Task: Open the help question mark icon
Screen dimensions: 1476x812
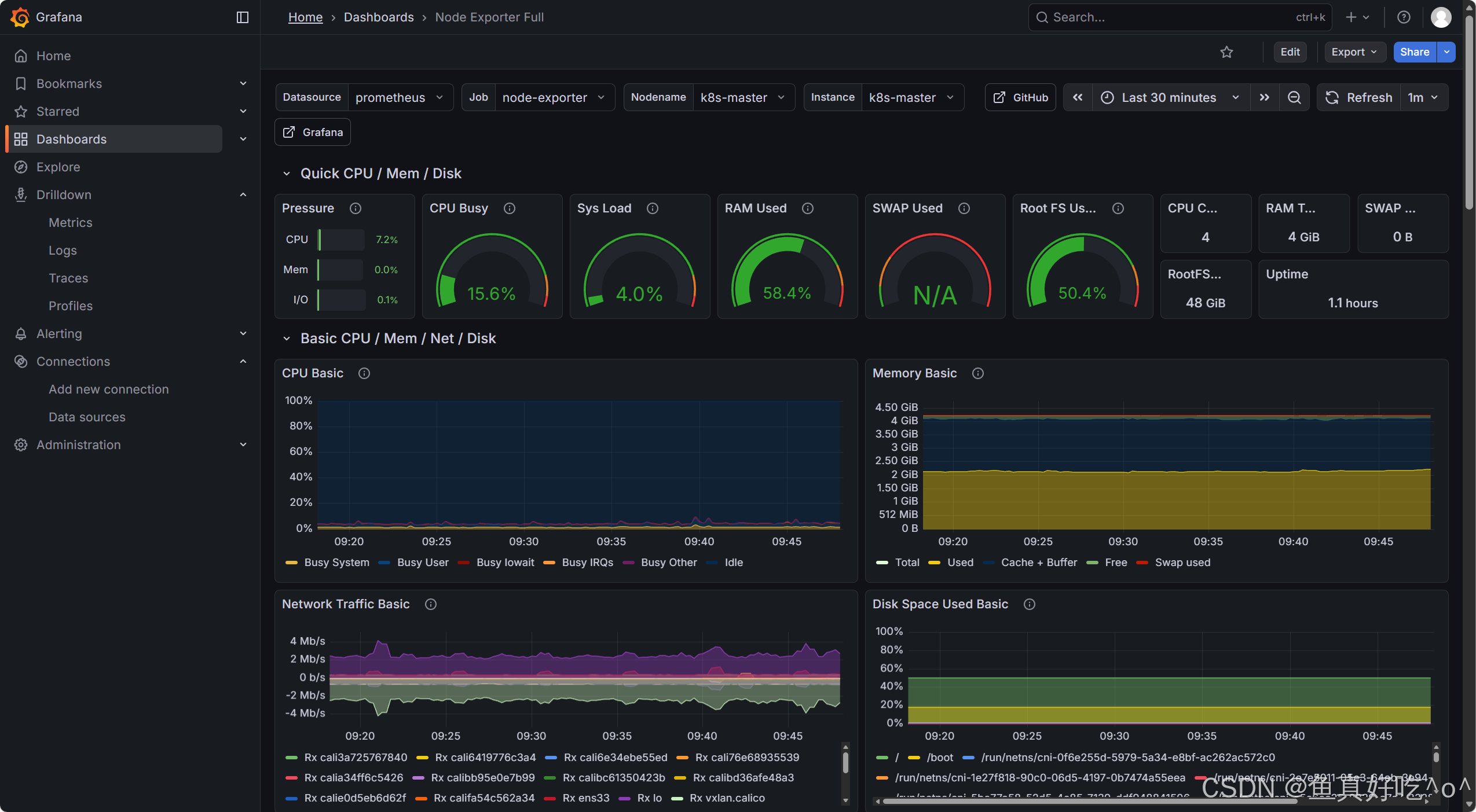Action: click(1404, 17)
